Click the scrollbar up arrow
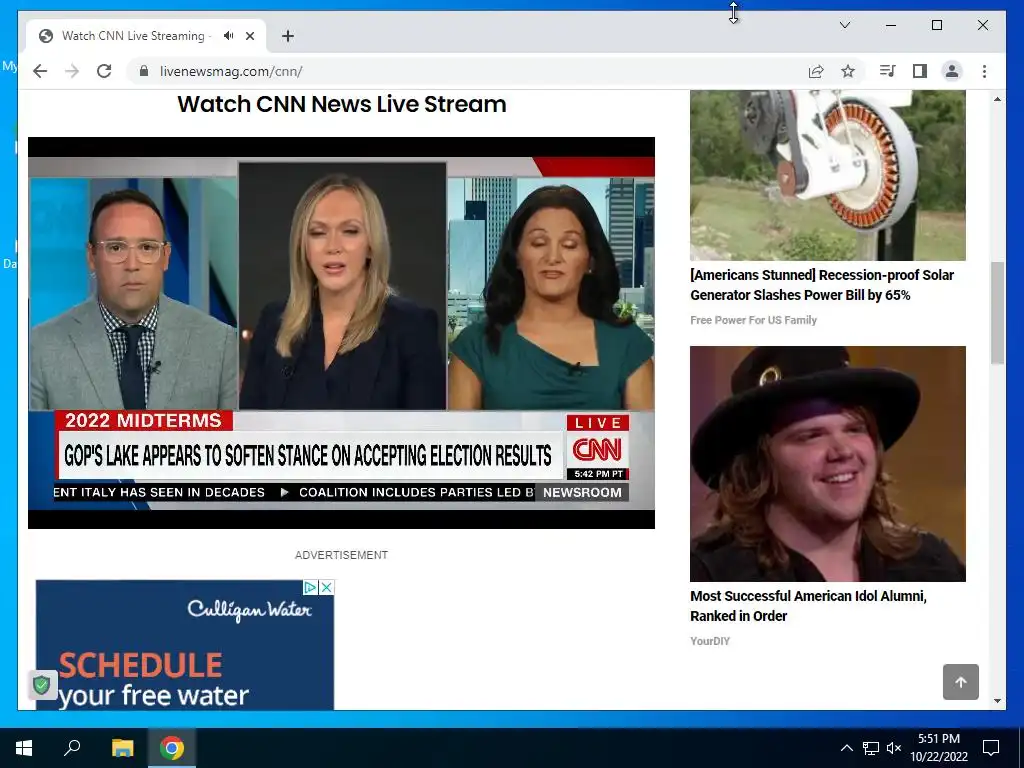The height and width of the screenshot is (768, 1024). (x=997, y=99)
